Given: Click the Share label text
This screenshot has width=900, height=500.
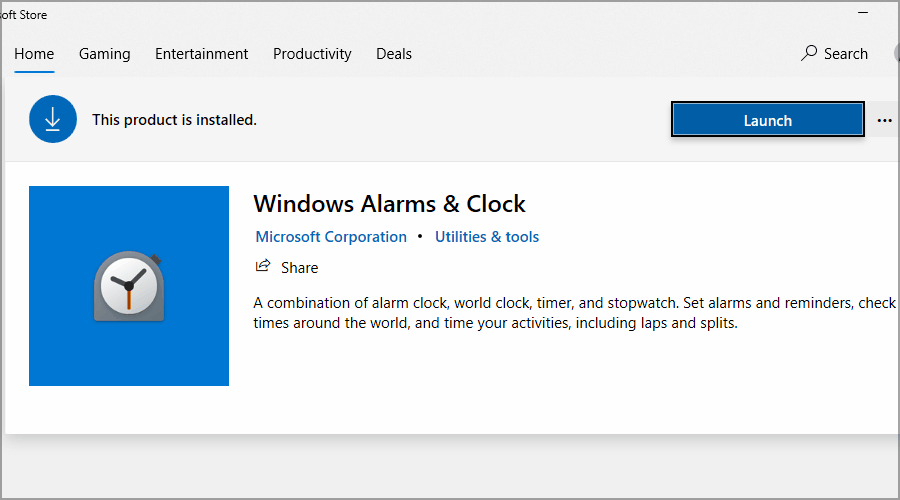Looking at the screenshot, I should [x=300, y=268].
